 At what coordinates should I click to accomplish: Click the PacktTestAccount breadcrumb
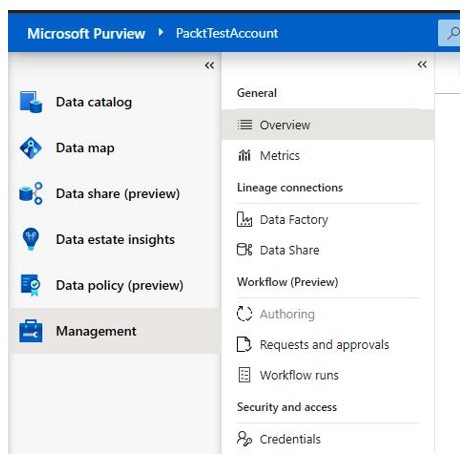(227, 33)
